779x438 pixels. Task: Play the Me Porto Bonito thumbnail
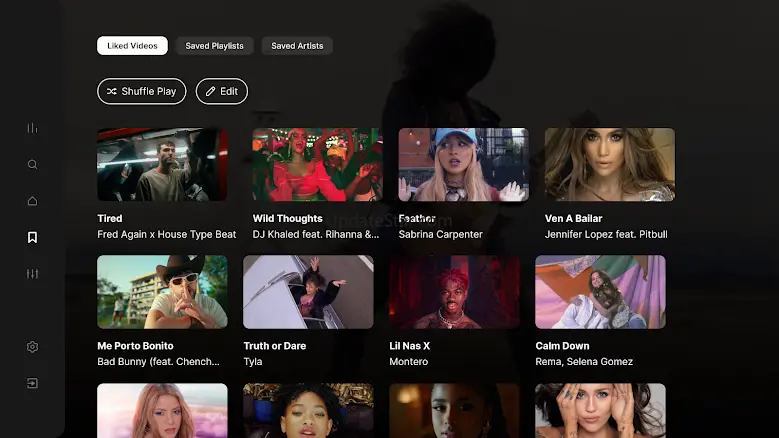(x=162, y=292)
